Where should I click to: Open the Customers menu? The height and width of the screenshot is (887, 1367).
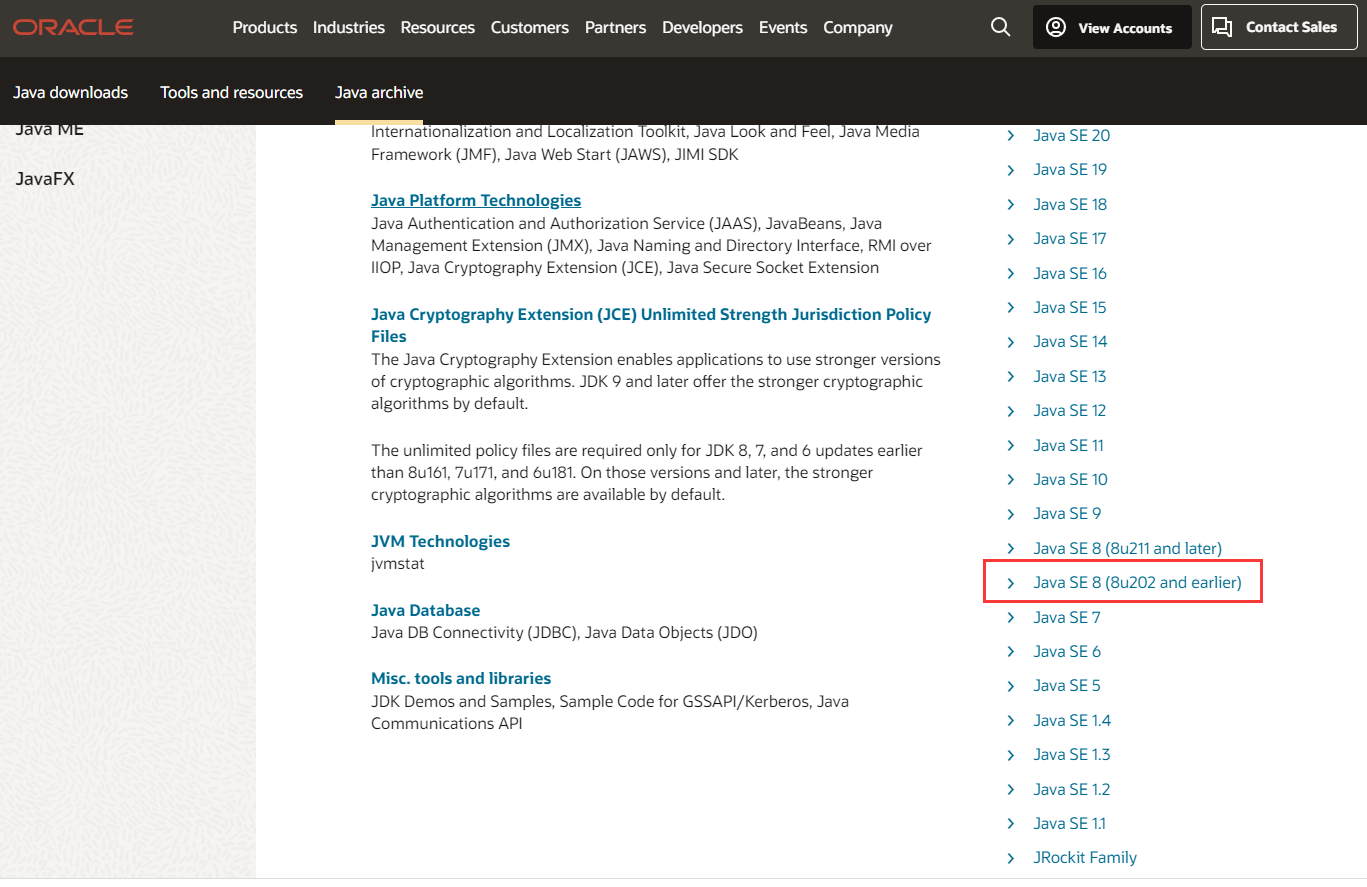[x=529, y=27]
